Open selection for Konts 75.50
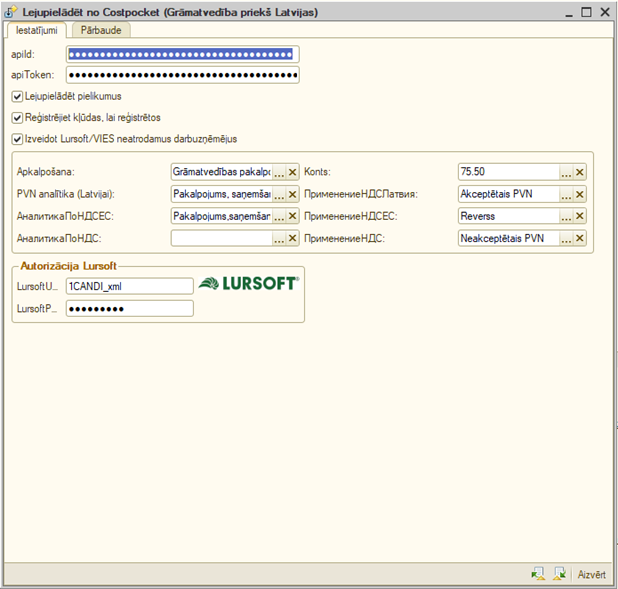Viewport: 618px width, 589px height. coord(566,172)
